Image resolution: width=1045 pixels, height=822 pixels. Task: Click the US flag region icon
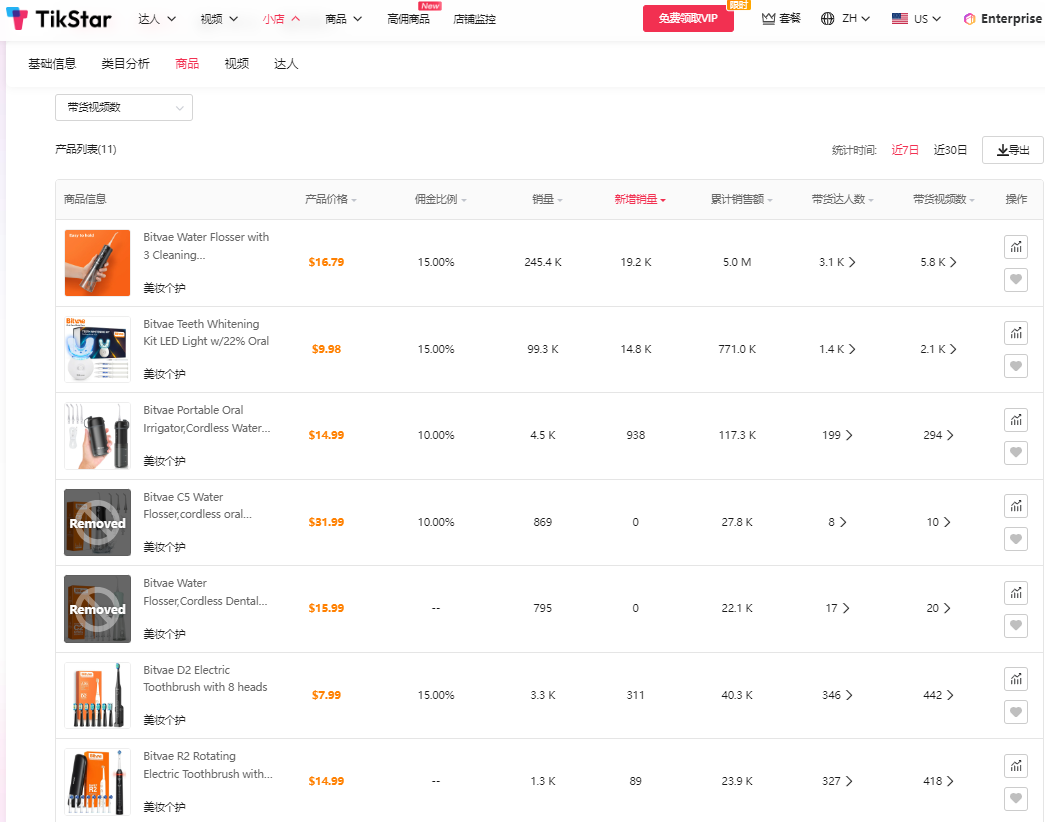(x=901, y=18)
